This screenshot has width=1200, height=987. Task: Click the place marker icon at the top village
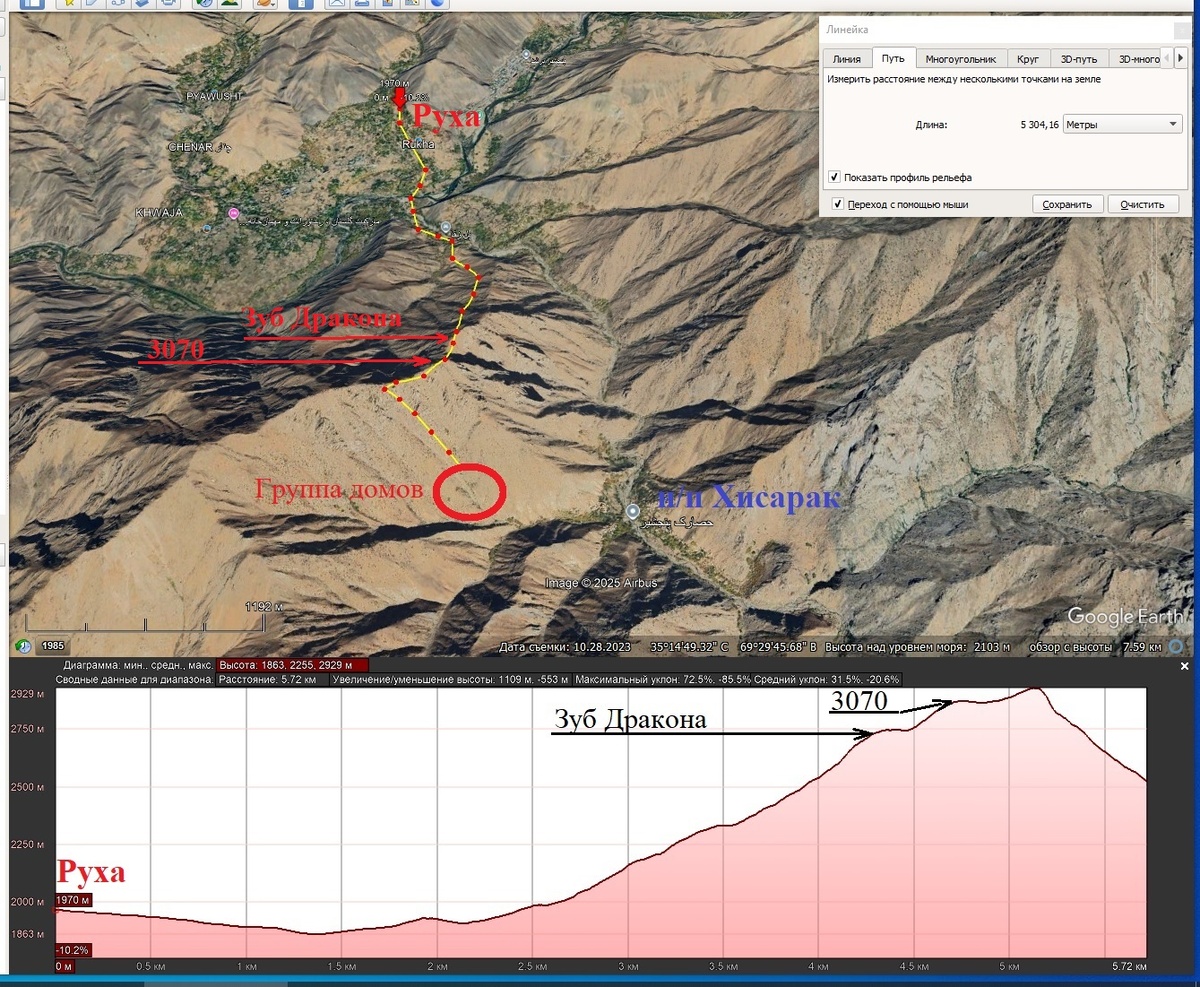(x=527, y=53)
